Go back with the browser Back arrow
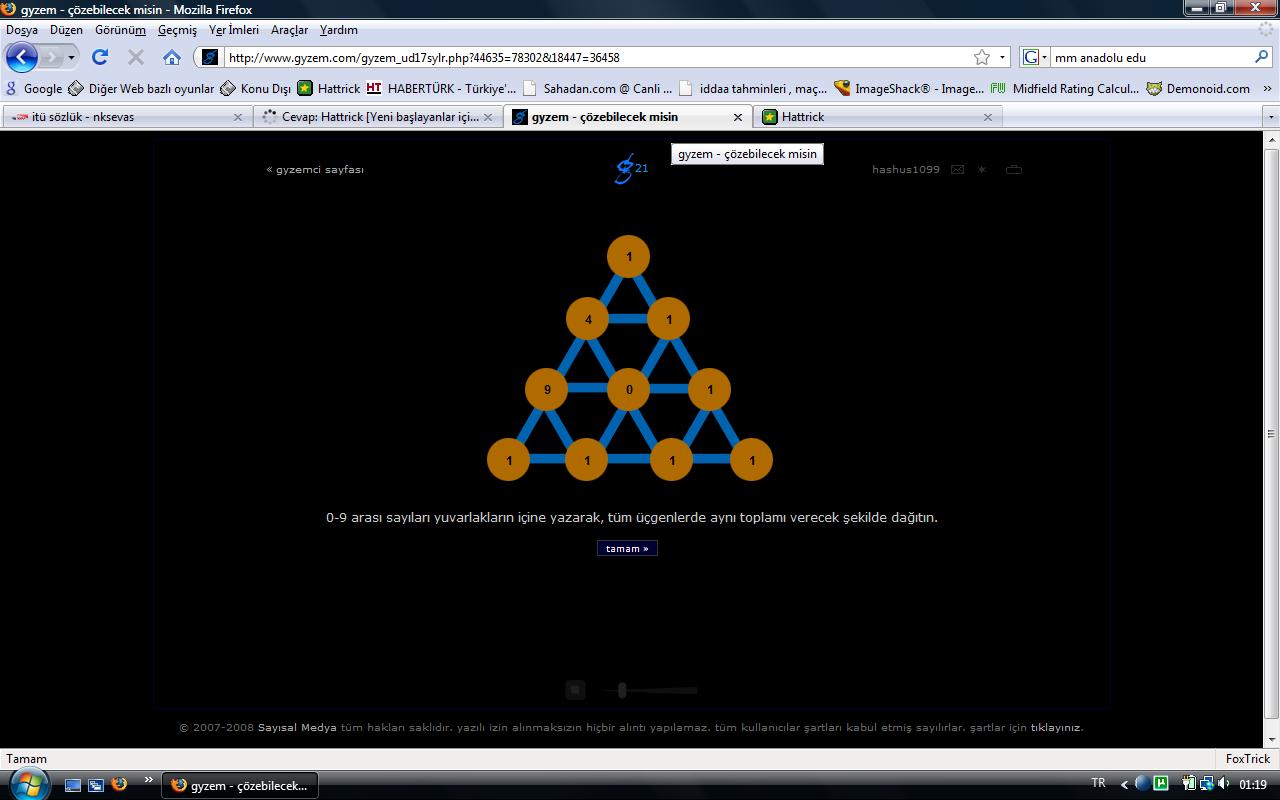 21,57
